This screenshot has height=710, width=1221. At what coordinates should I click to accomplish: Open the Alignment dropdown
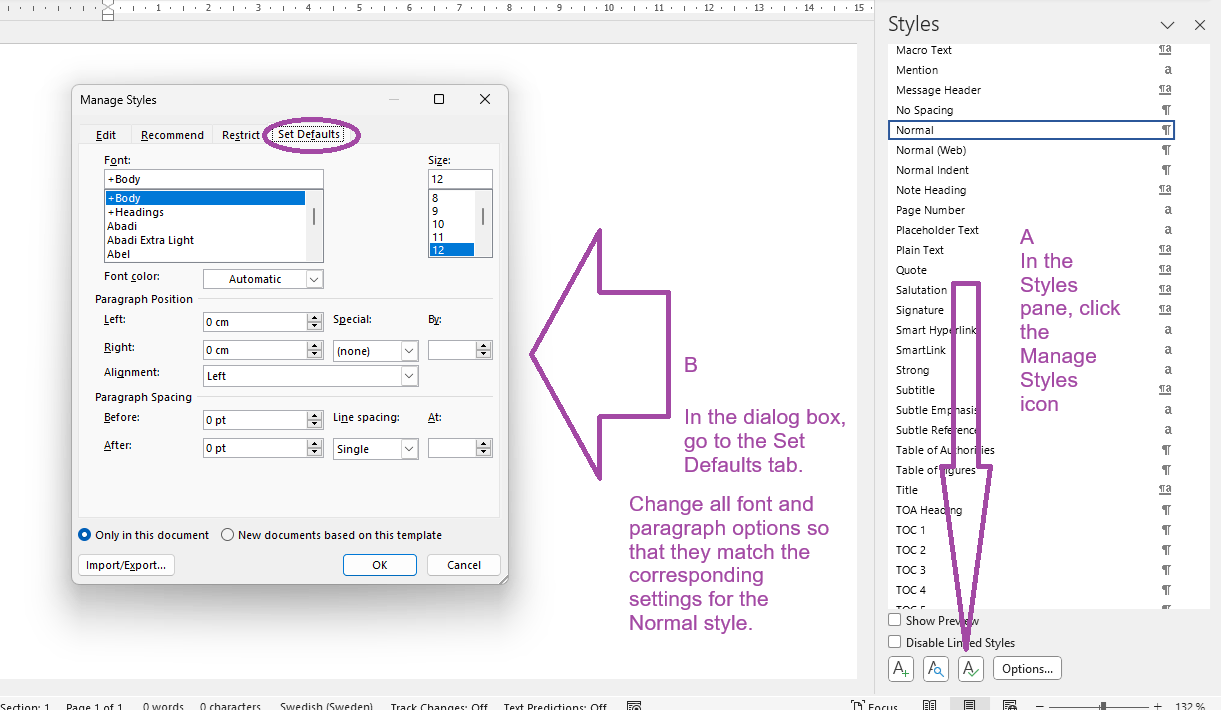(x=311, y=376)
